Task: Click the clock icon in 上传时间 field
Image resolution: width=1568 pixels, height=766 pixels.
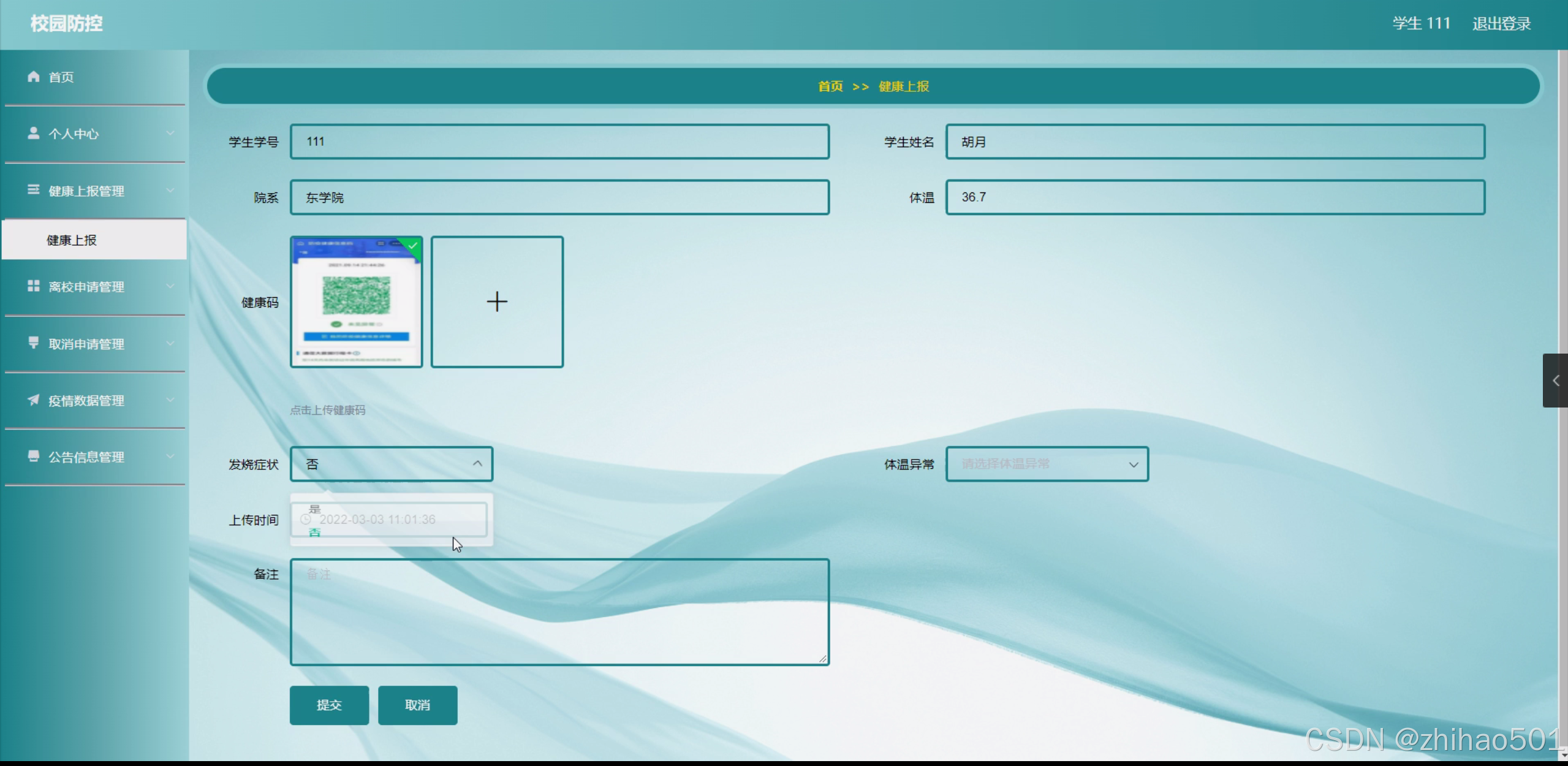Action: (x=306, y=520)
